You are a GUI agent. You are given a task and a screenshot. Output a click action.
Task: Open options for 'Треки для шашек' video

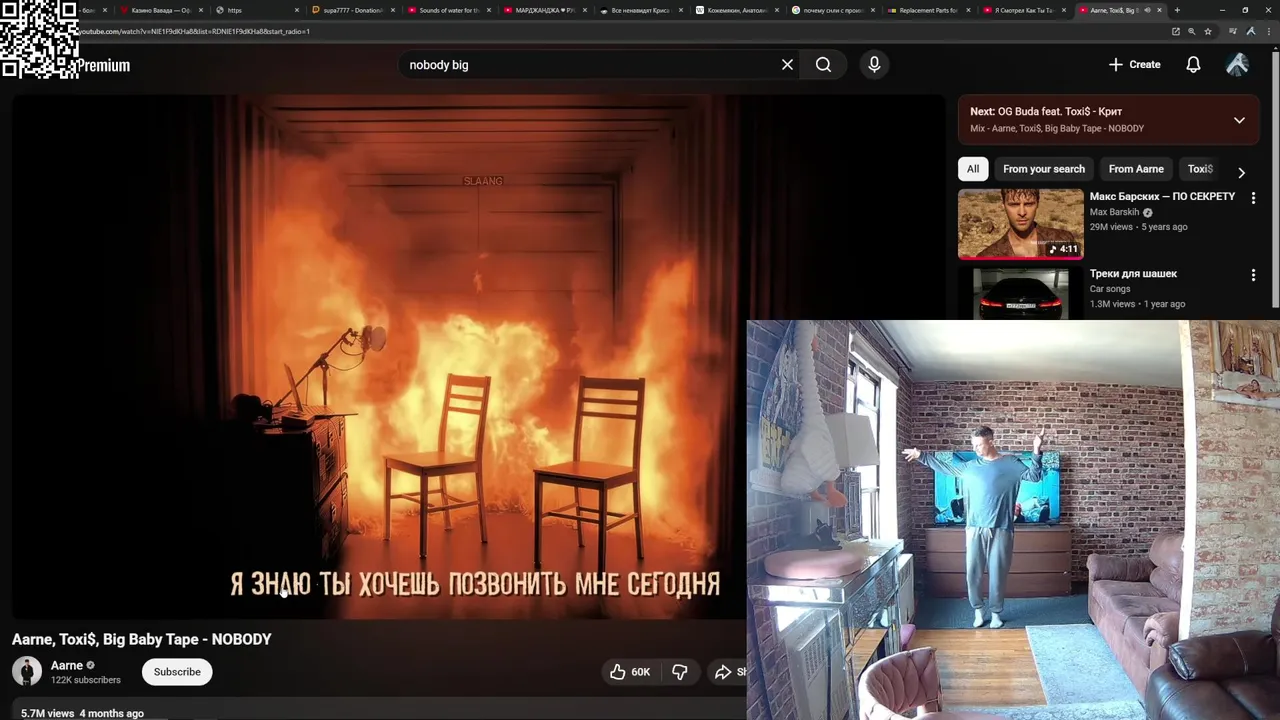tap(1253, 275)
